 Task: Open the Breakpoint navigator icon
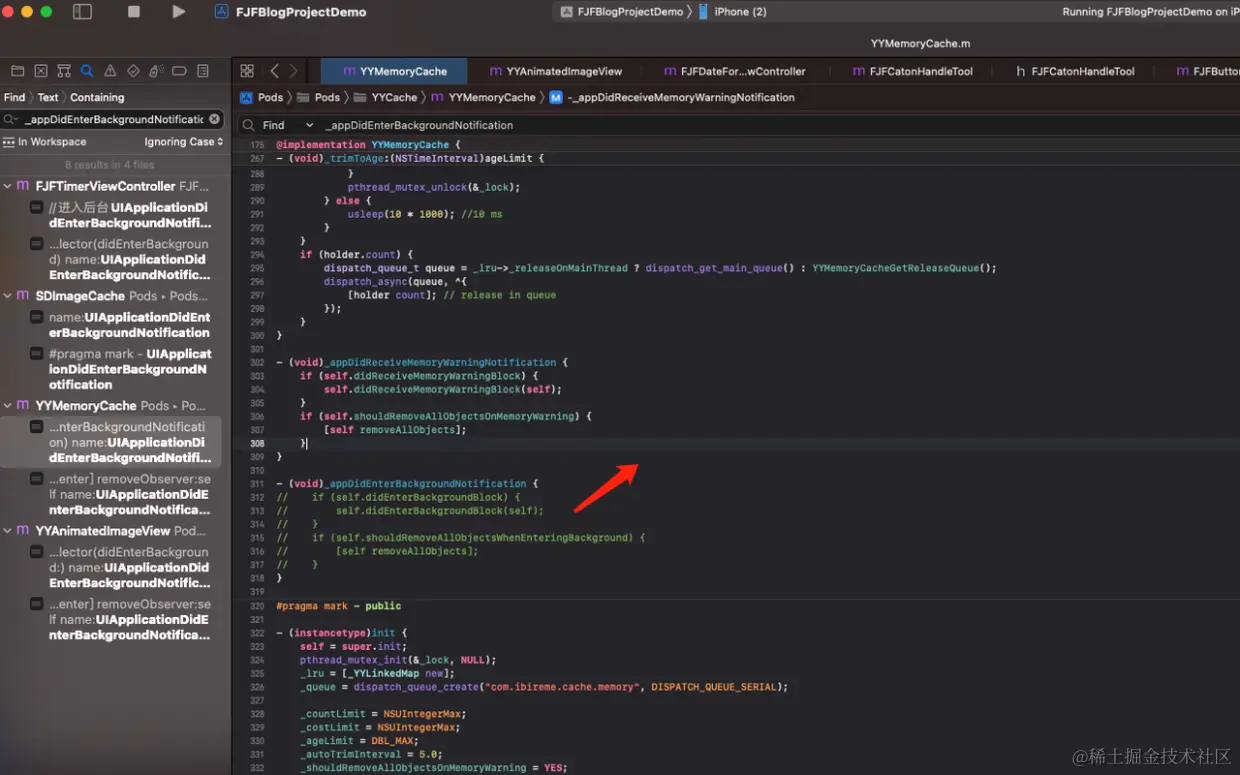pyautogui.click(x=179, y=71)
